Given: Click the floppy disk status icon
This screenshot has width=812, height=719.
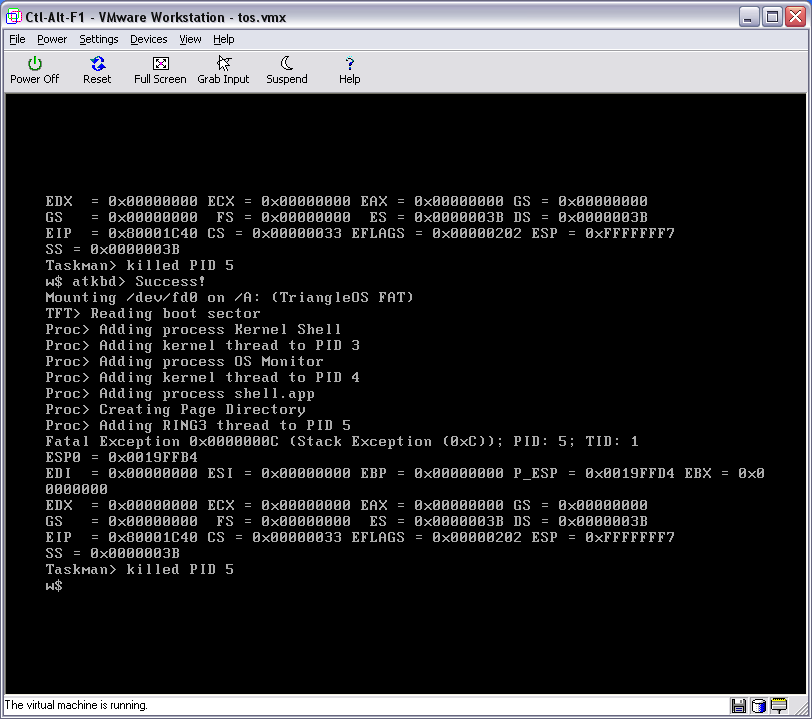Looking at the screenshot, I should (x=739, y=705).
